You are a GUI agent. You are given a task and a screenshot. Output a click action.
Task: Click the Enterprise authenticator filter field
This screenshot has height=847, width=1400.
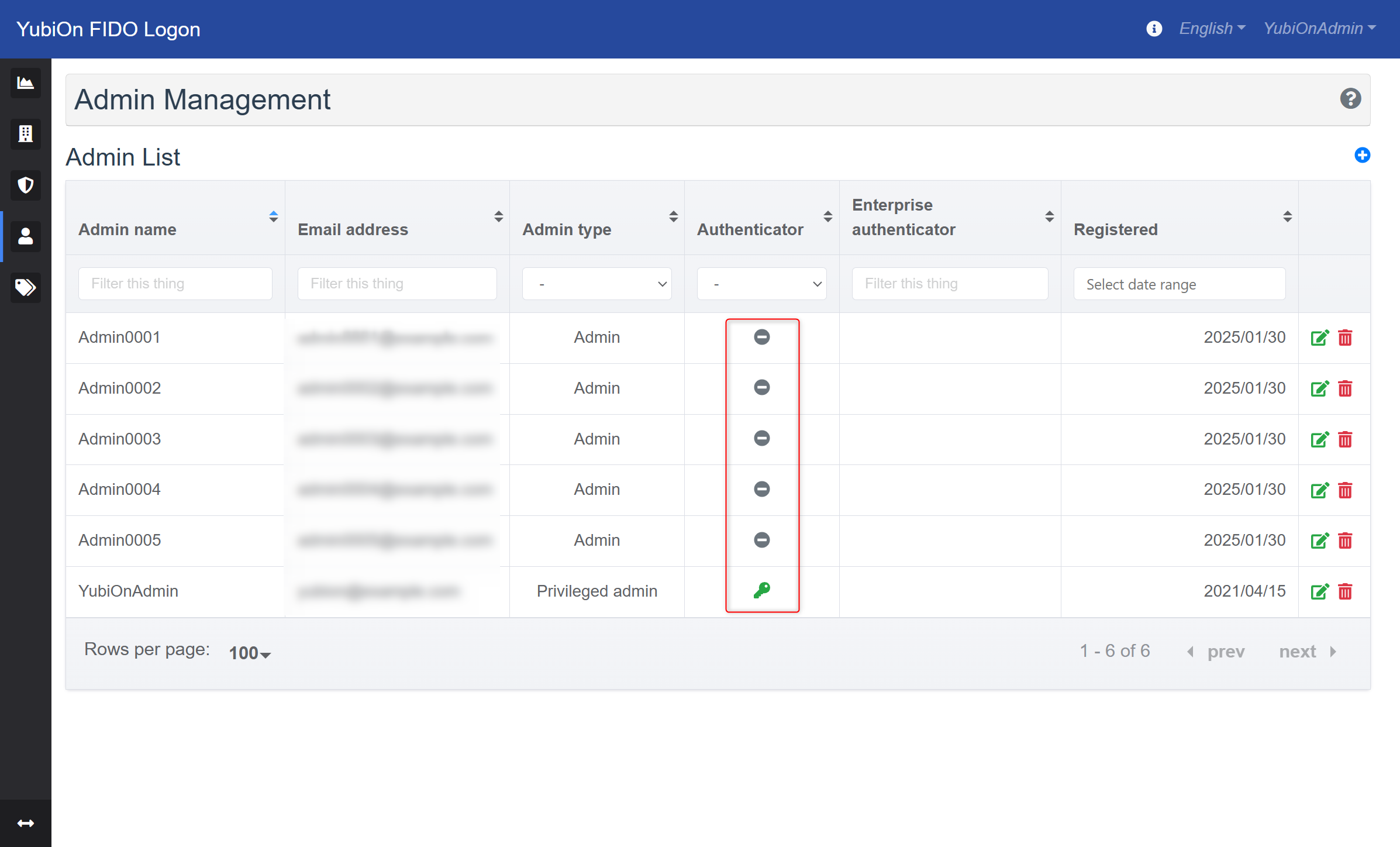pyautogui.click(x=950, y=284)
